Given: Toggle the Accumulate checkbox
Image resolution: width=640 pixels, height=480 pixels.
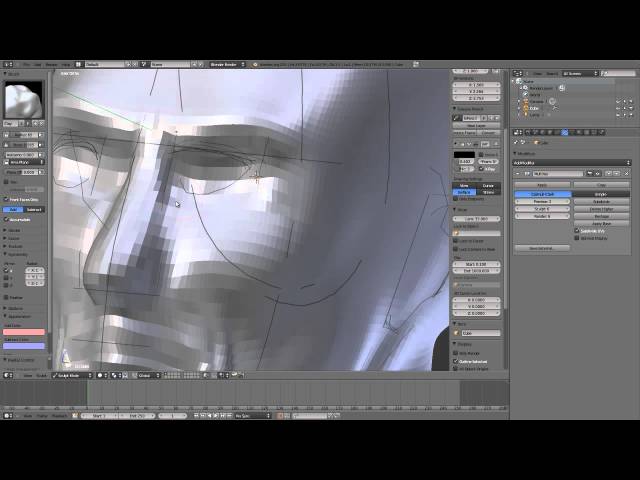Looking at the screenshot, I should point(6,219).
